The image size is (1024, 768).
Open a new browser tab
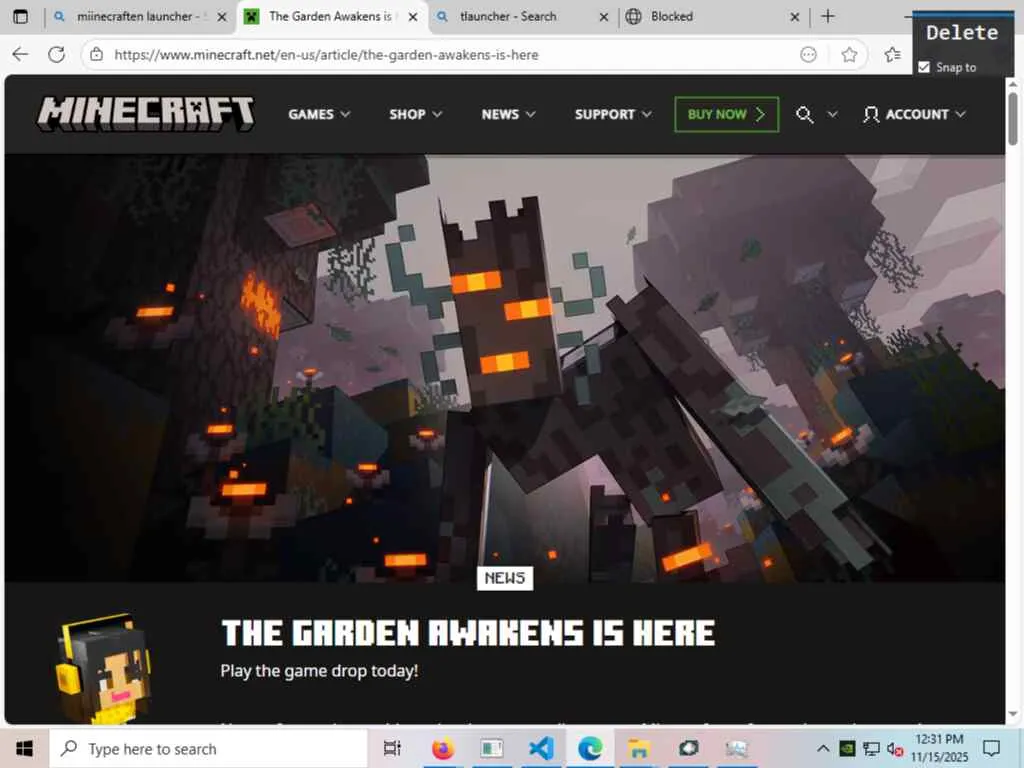coord(827,16)
